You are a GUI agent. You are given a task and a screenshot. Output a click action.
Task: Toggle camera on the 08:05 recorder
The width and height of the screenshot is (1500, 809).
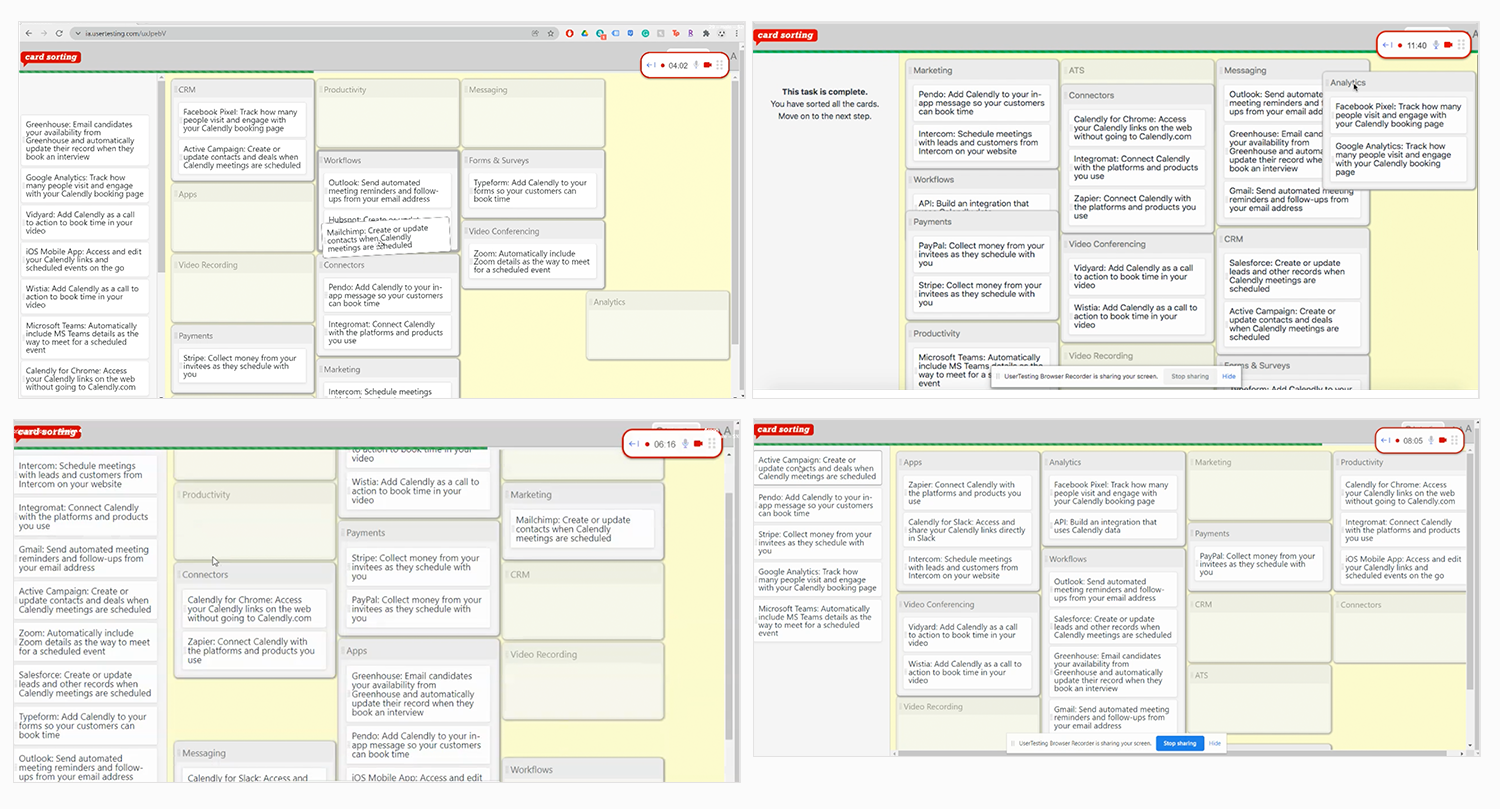(x=1443, y=440)
